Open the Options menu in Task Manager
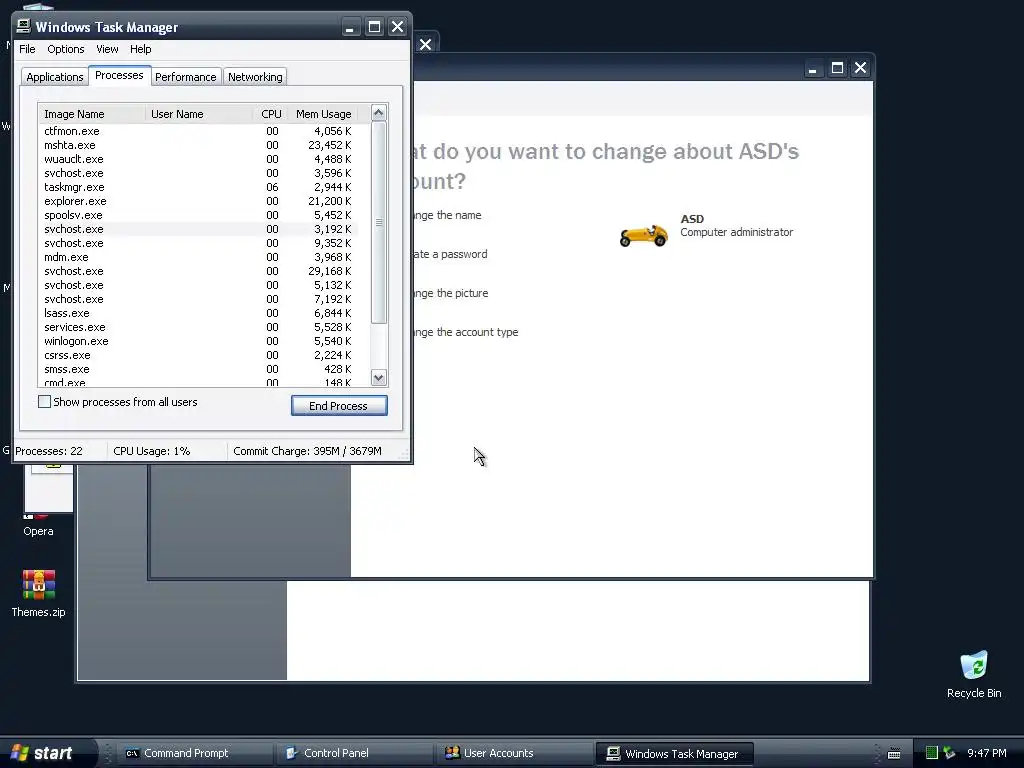This screenshot has height=768, width=1024. [65, 49]
